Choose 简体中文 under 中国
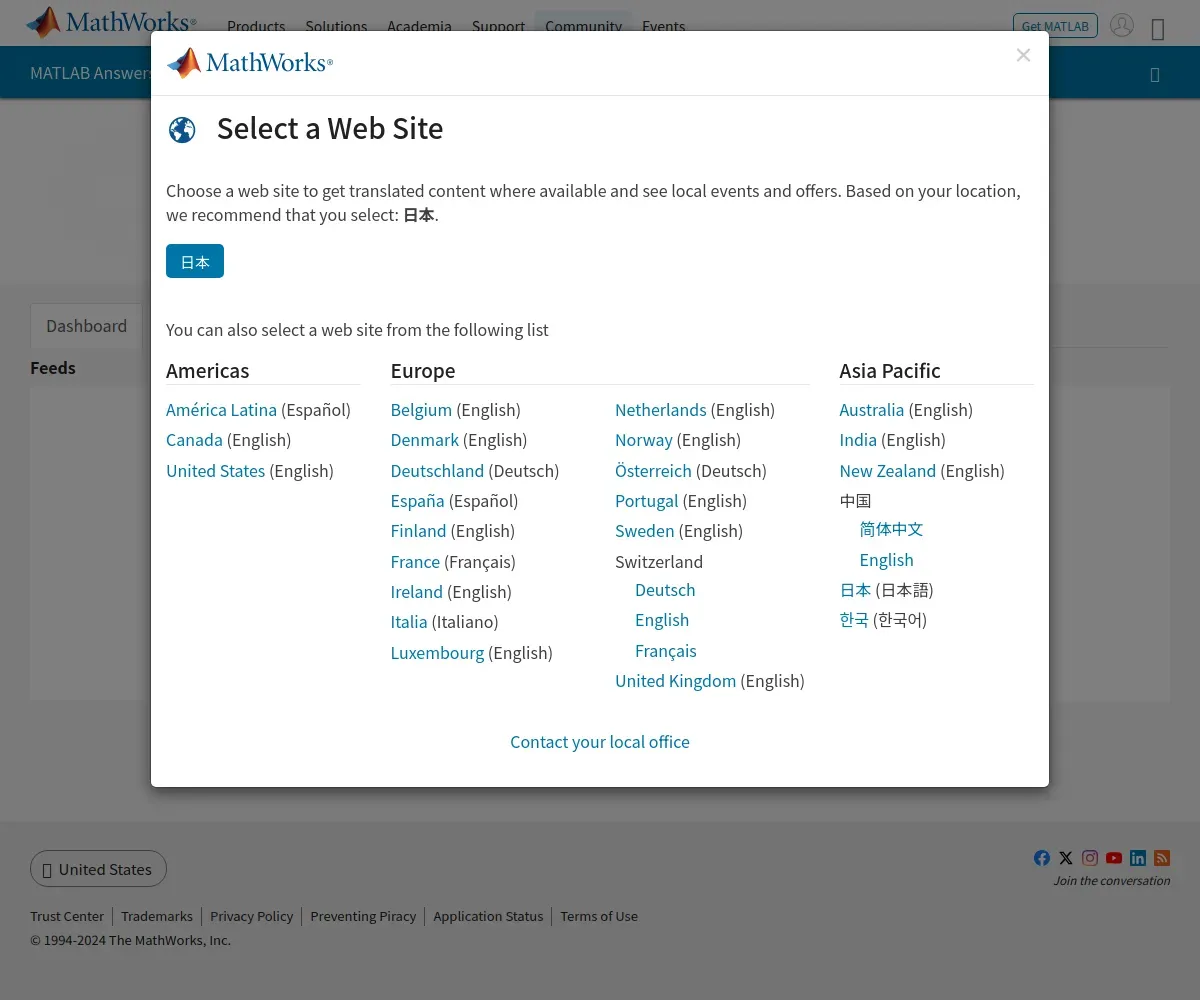This screenshot has width=1200, height=1000. 891,529
